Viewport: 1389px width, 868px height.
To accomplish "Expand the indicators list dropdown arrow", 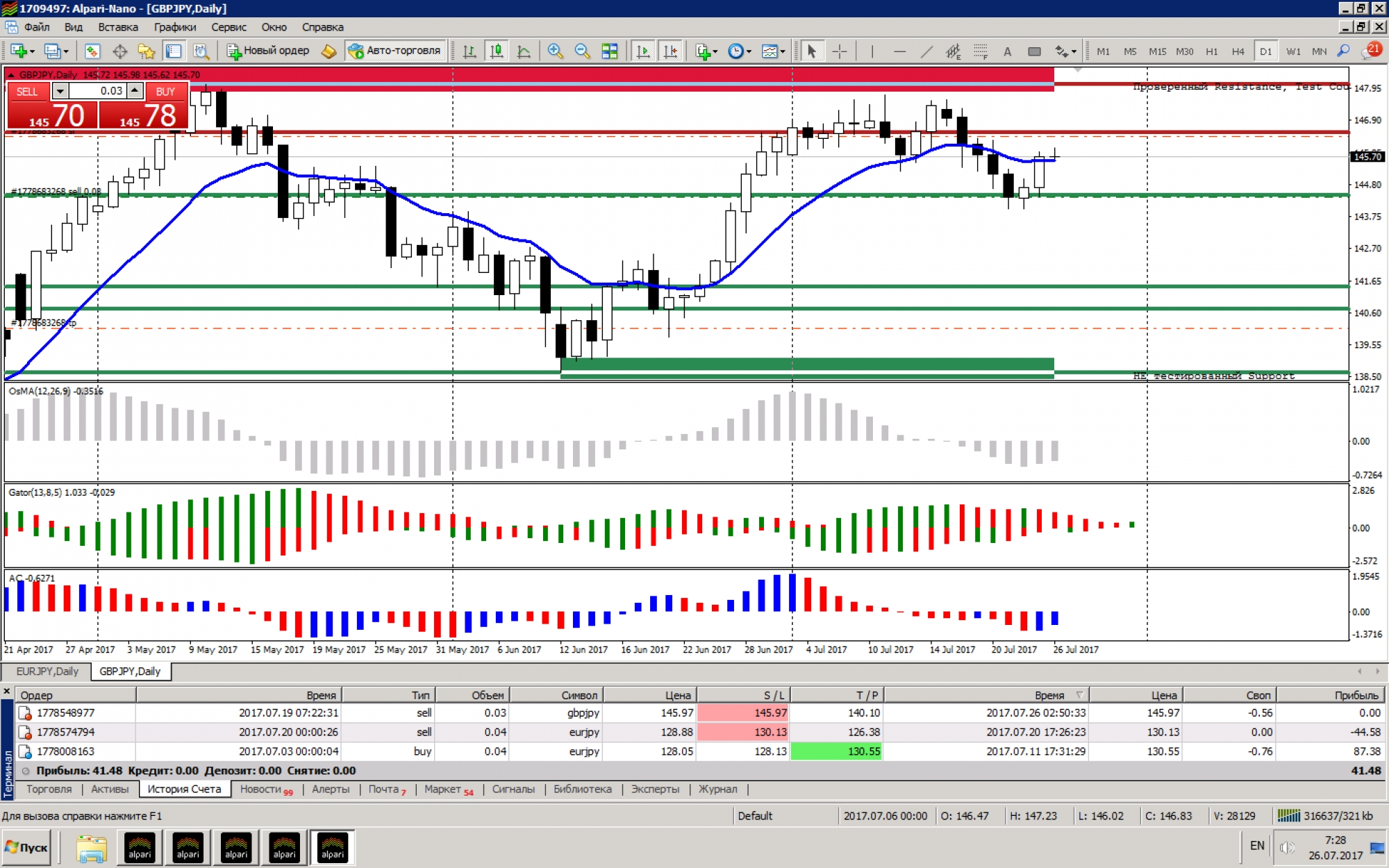I will (x=715, y=51).
